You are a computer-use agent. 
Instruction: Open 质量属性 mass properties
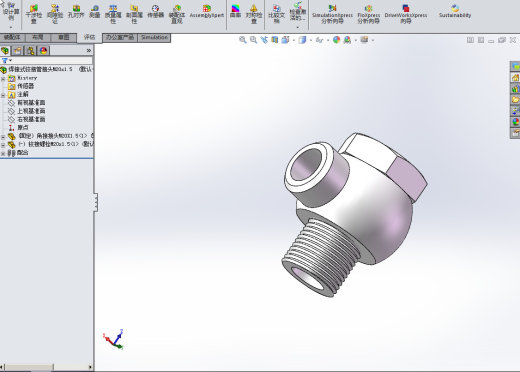tap(113, 13)
